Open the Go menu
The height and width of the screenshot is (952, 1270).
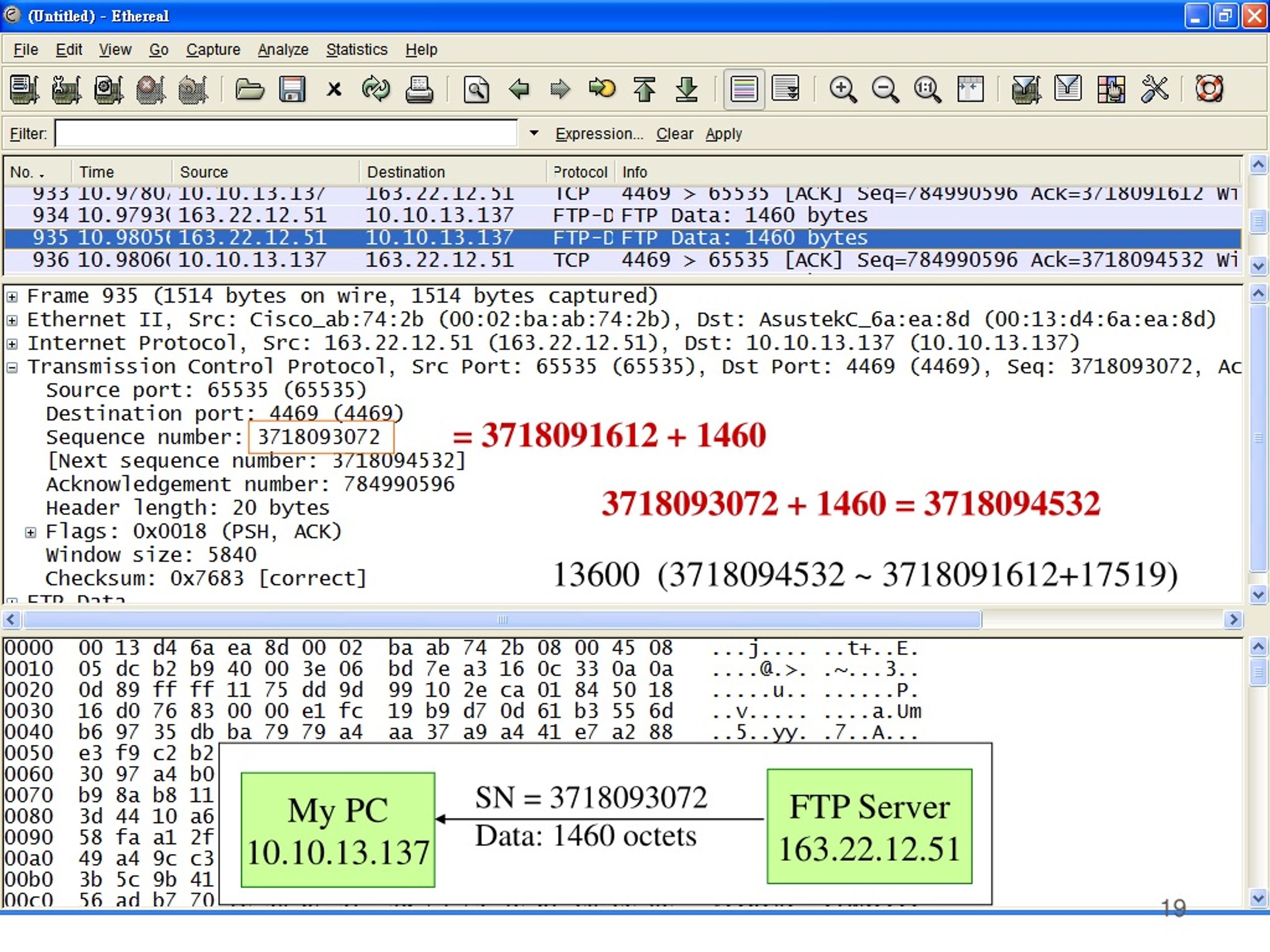click(x=158, y=50)
